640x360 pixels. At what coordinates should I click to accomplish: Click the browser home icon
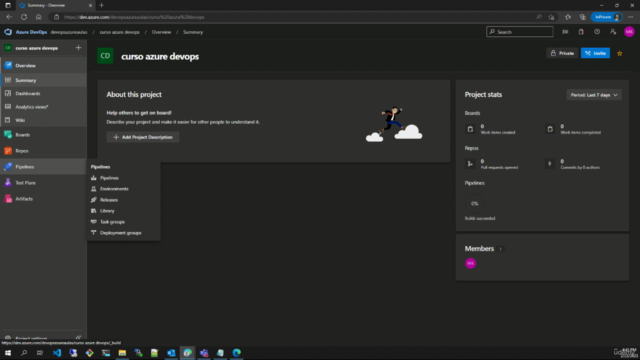coord(39,17)
